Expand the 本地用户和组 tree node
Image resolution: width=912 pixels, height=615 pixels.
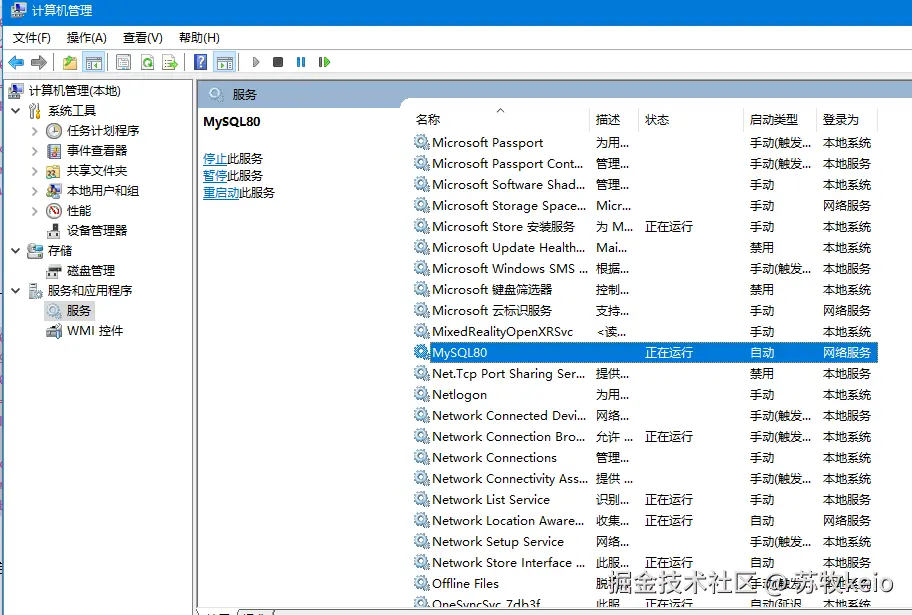point(34,191)
